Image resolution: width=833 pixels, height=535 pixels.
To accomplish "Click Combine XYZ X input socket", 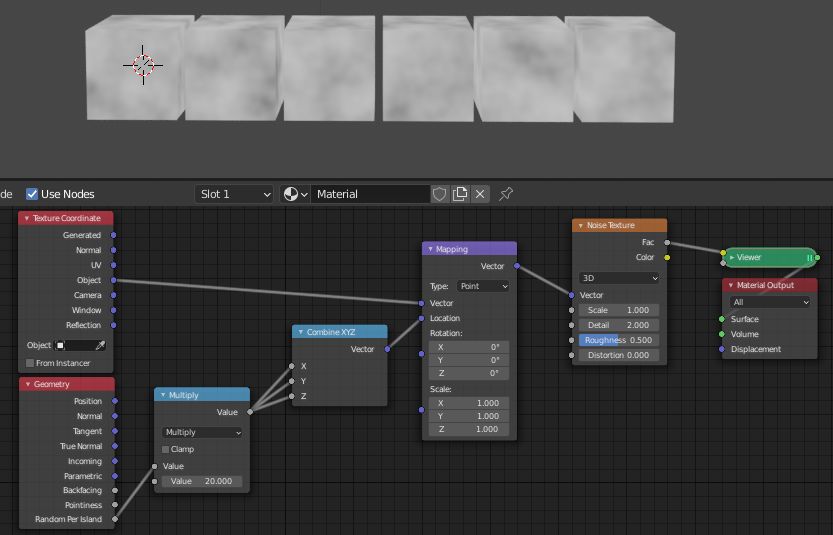I will pyautogui.click(x=292, y=366).
